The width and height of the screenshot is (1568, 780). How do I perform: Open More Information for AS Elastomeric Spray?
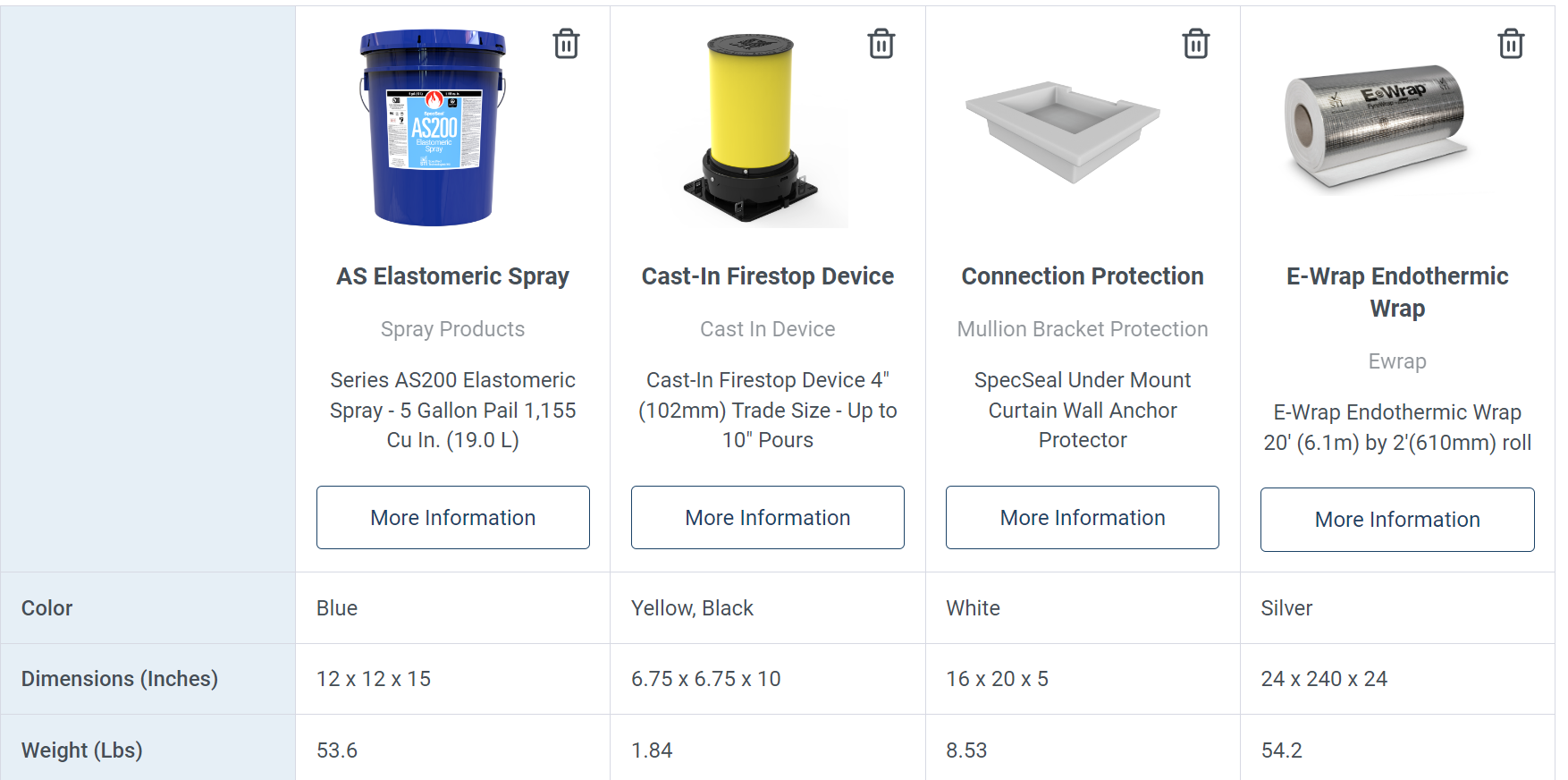(x=453, y=518)
